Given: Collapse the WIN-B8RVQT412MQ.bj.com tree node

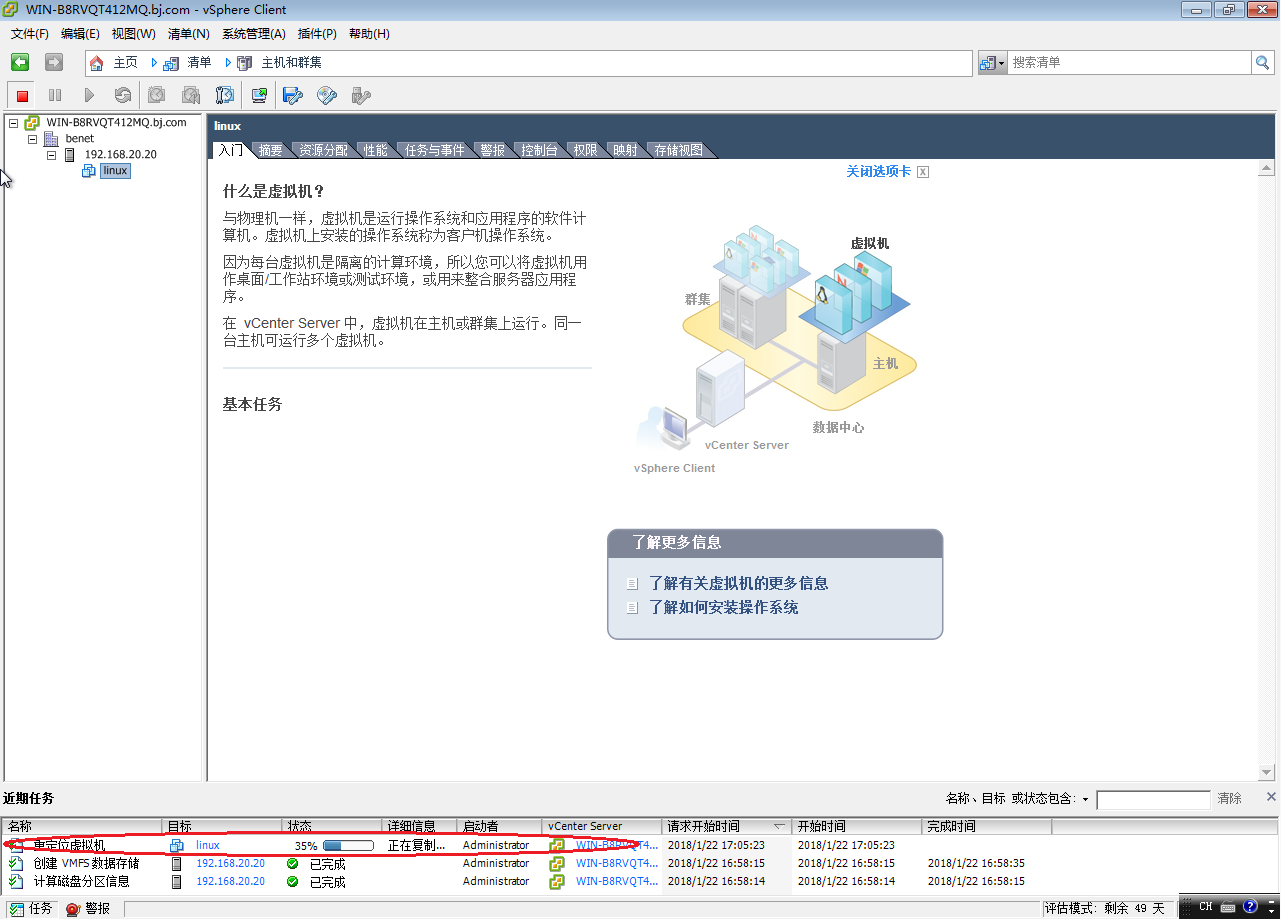Looking at the screenshot, I should [13, 123].
